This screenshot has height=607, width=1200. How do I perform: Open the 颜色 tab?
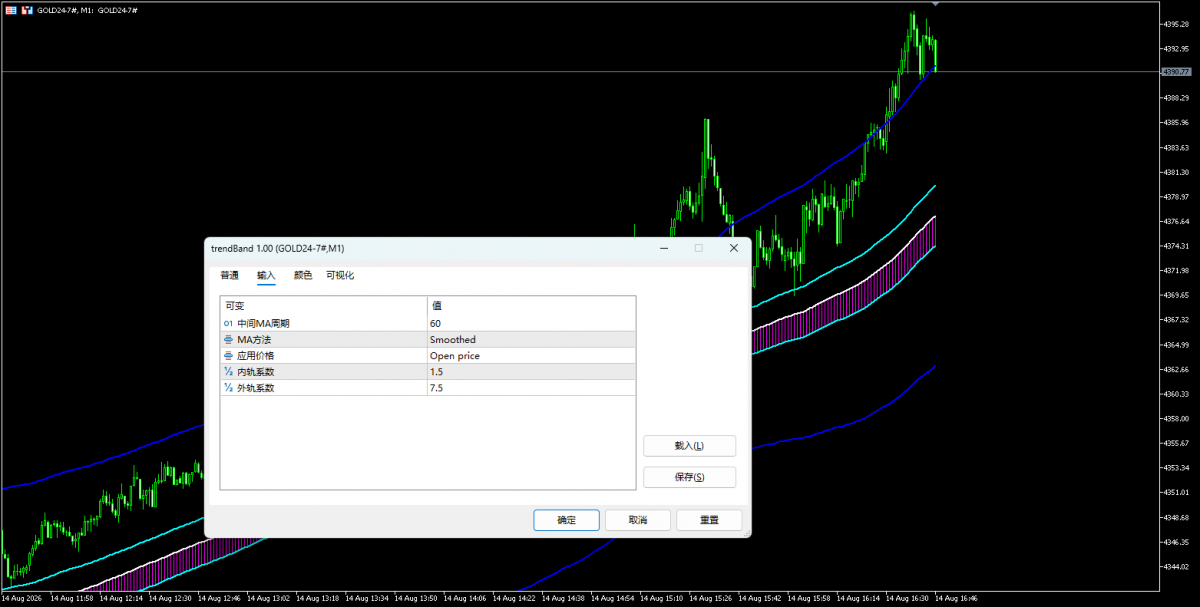click(x=303, y=275)
